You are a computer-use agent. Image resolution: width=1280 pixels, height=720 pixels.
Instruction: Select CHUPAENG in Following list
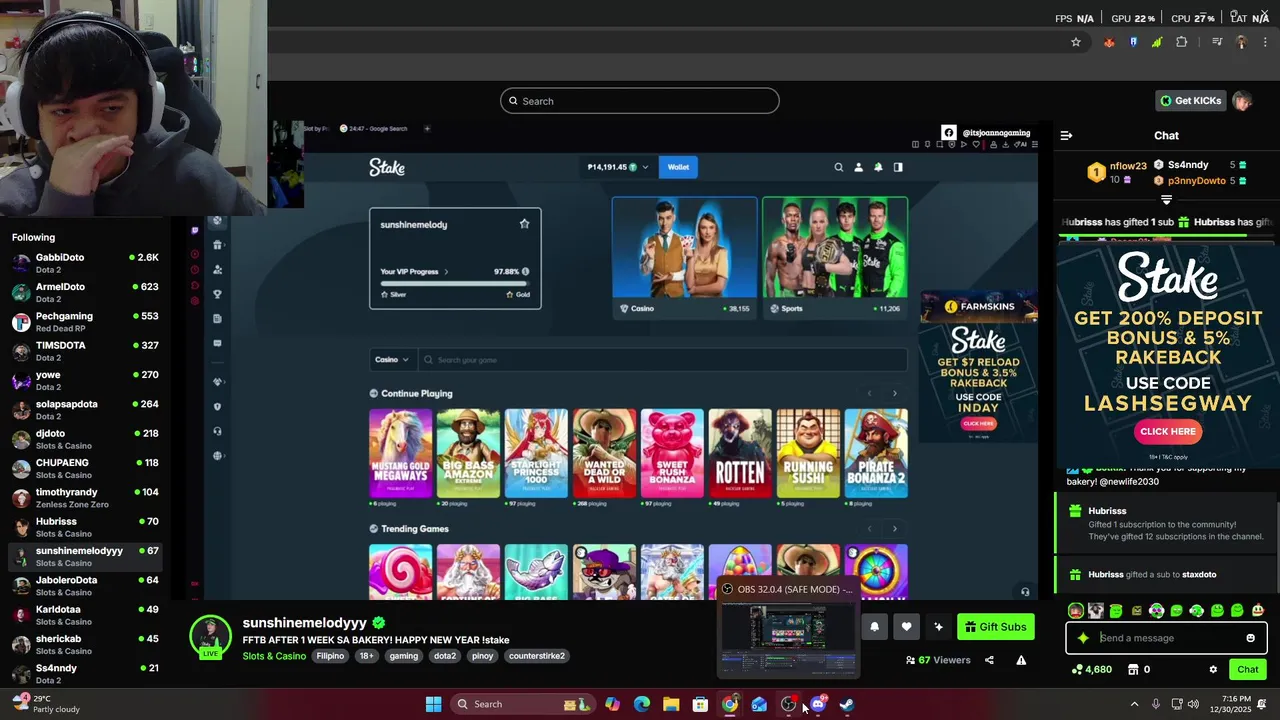[86, 468]
